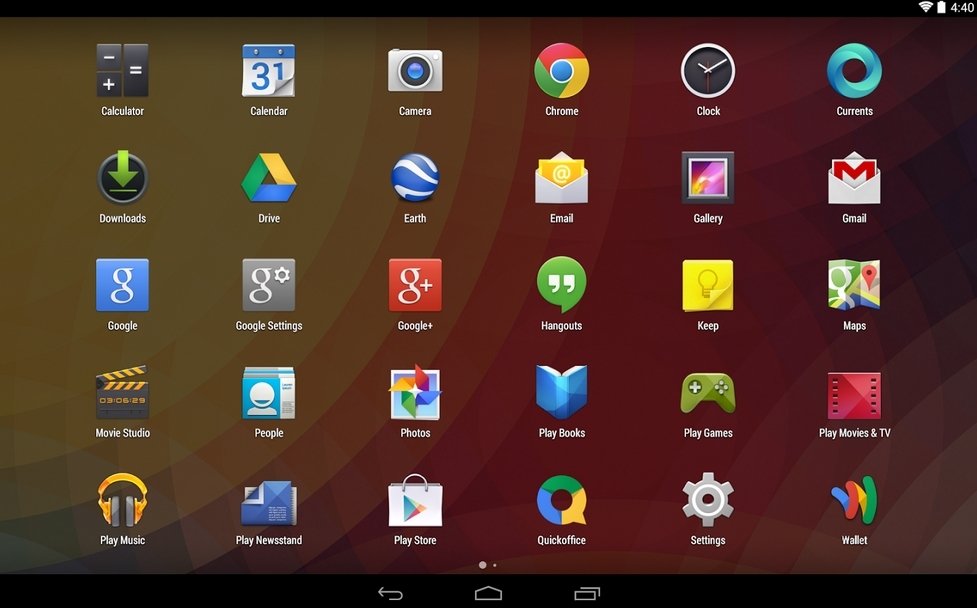This screenshot has height=608, width=977.
Task: Tap the Android Back navigation button
Action: 391,594
